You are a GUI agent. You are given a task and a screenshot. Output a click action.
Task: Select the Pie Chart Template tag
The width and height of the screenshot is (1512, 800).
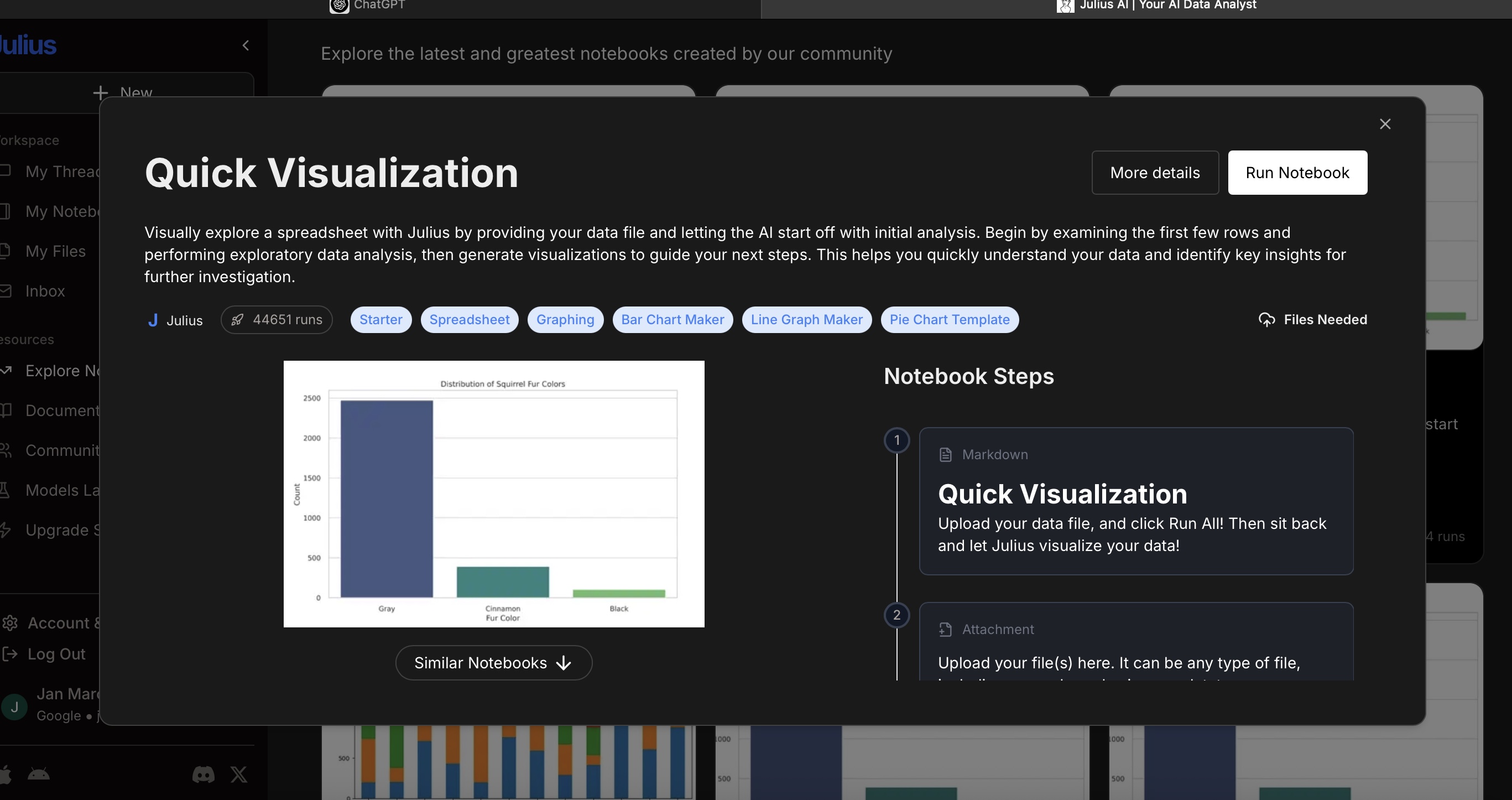(x=950, y=320)
